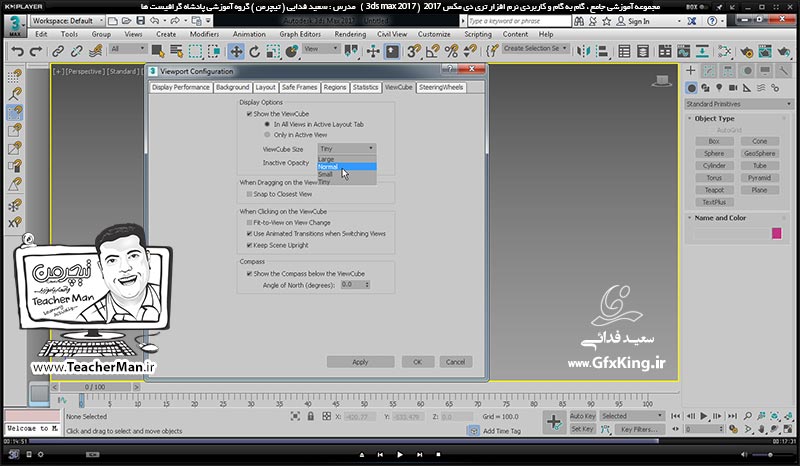
Task: Select the Select and Link tool
Action: [x=58, y=51]
